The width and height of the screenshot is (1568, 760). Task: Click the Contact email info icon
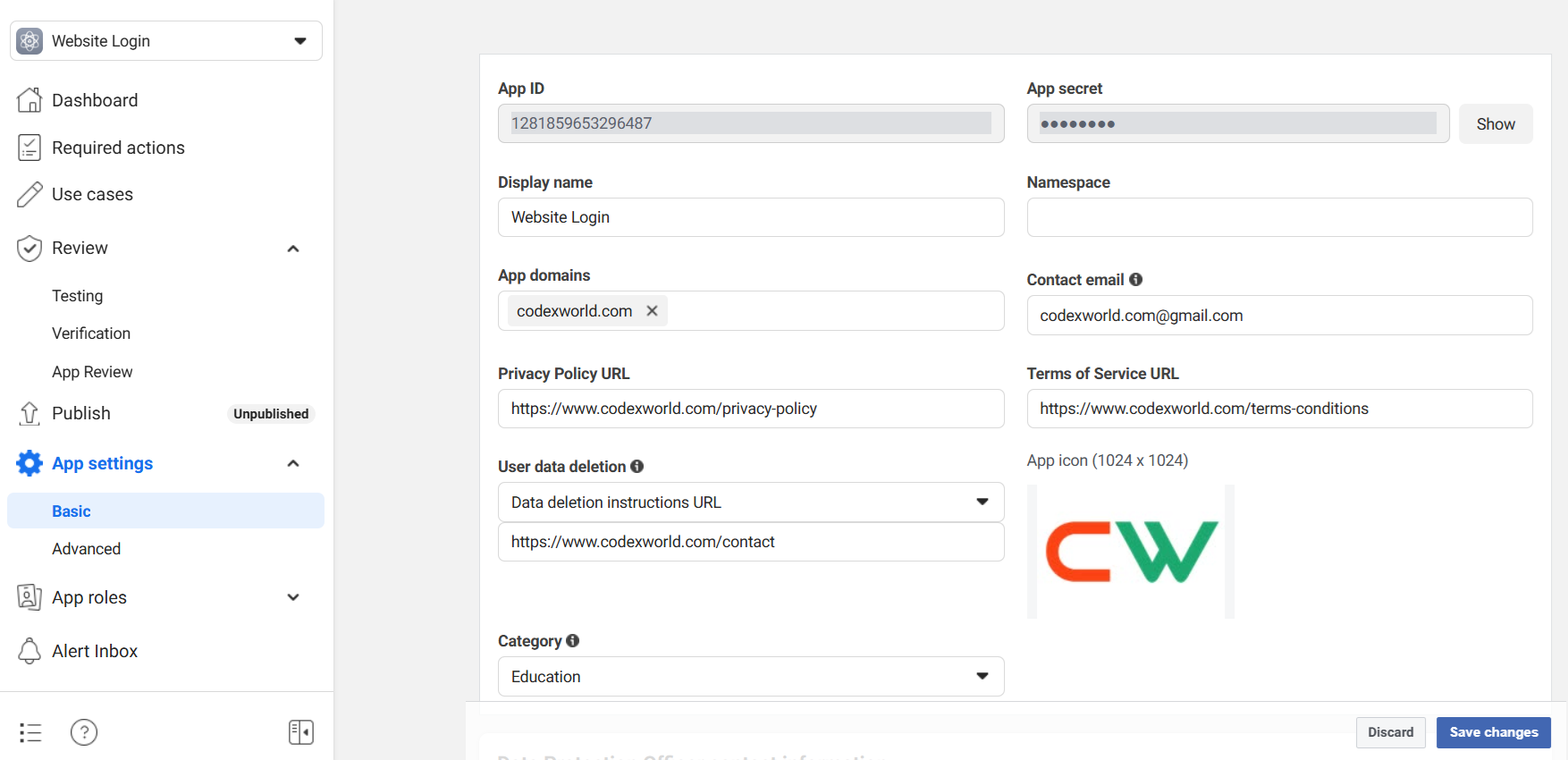point(1135,279)
